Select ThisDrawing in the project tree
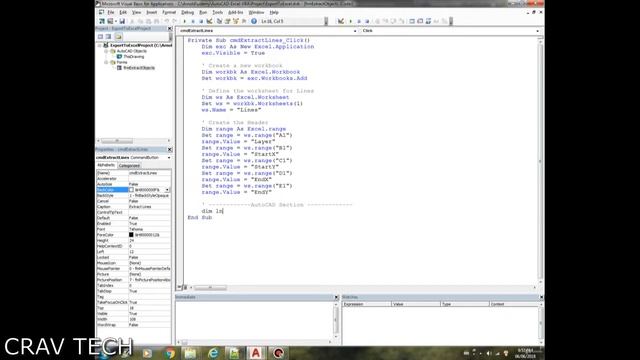The width and height of the screenshot is (640, 360). click(133, 57)
